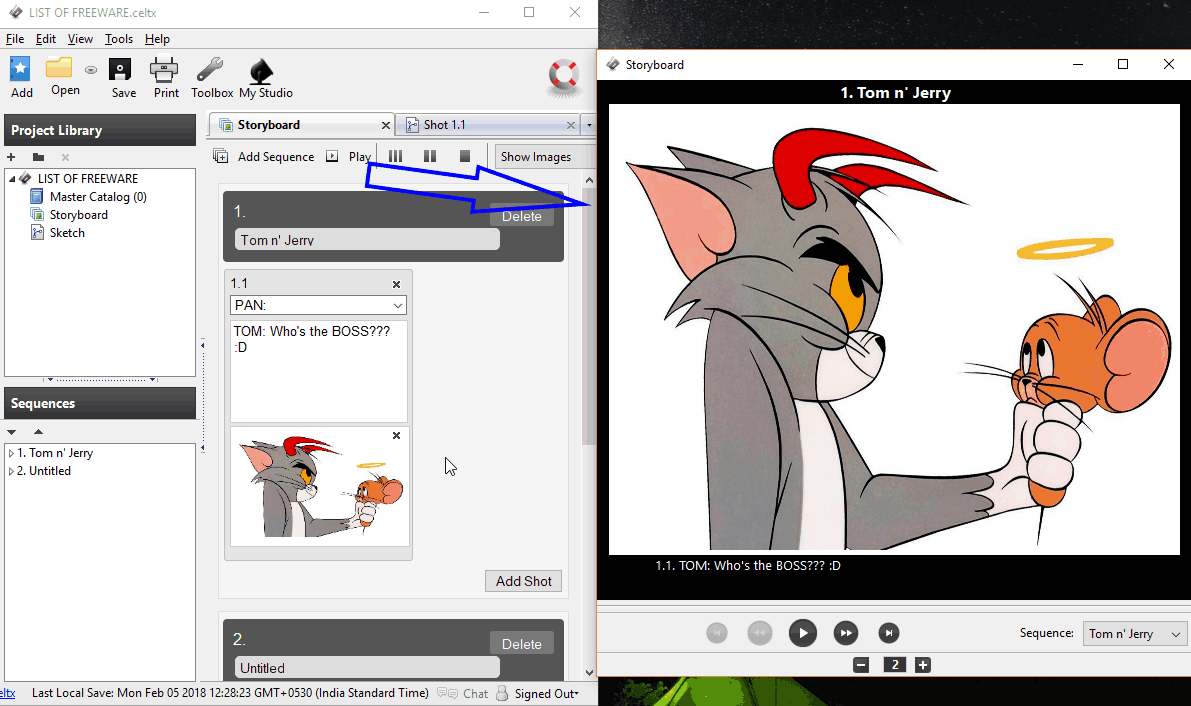Select the two-column layout view
This screenshot has width=1191, height=706.
[x=430, y=156]
